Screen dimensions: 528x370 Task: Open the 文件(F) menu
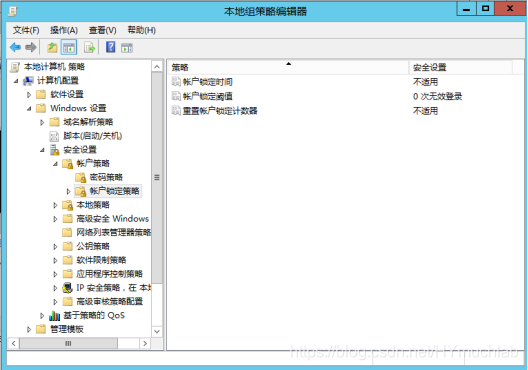26,30
